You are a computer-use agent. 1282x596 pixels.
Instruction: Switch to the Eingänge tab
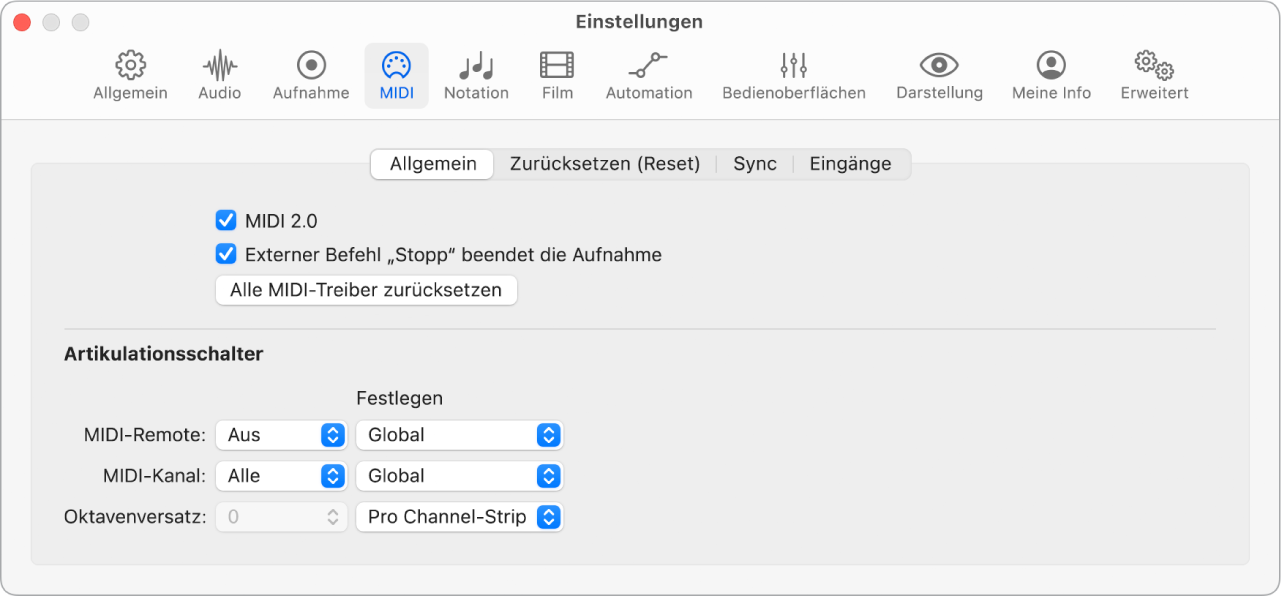(851, 164)
